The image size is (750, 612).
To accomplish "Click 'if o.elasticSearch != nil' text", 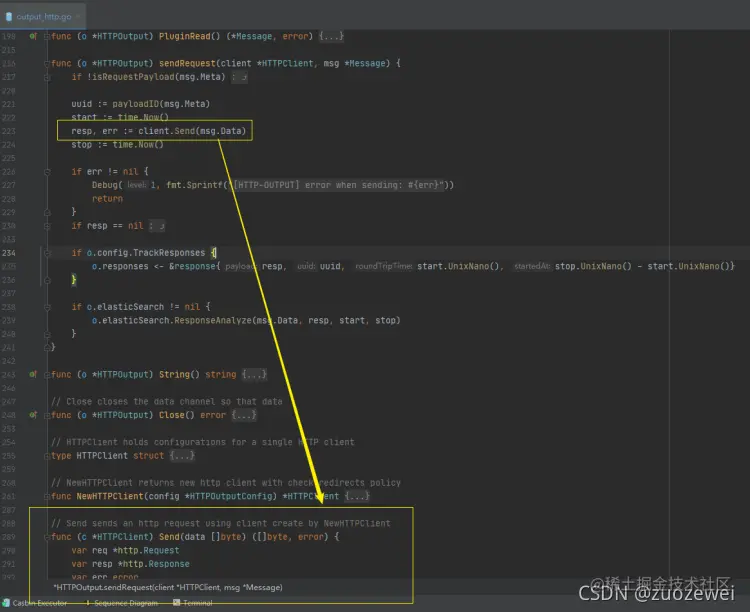I will coord(136,307).
